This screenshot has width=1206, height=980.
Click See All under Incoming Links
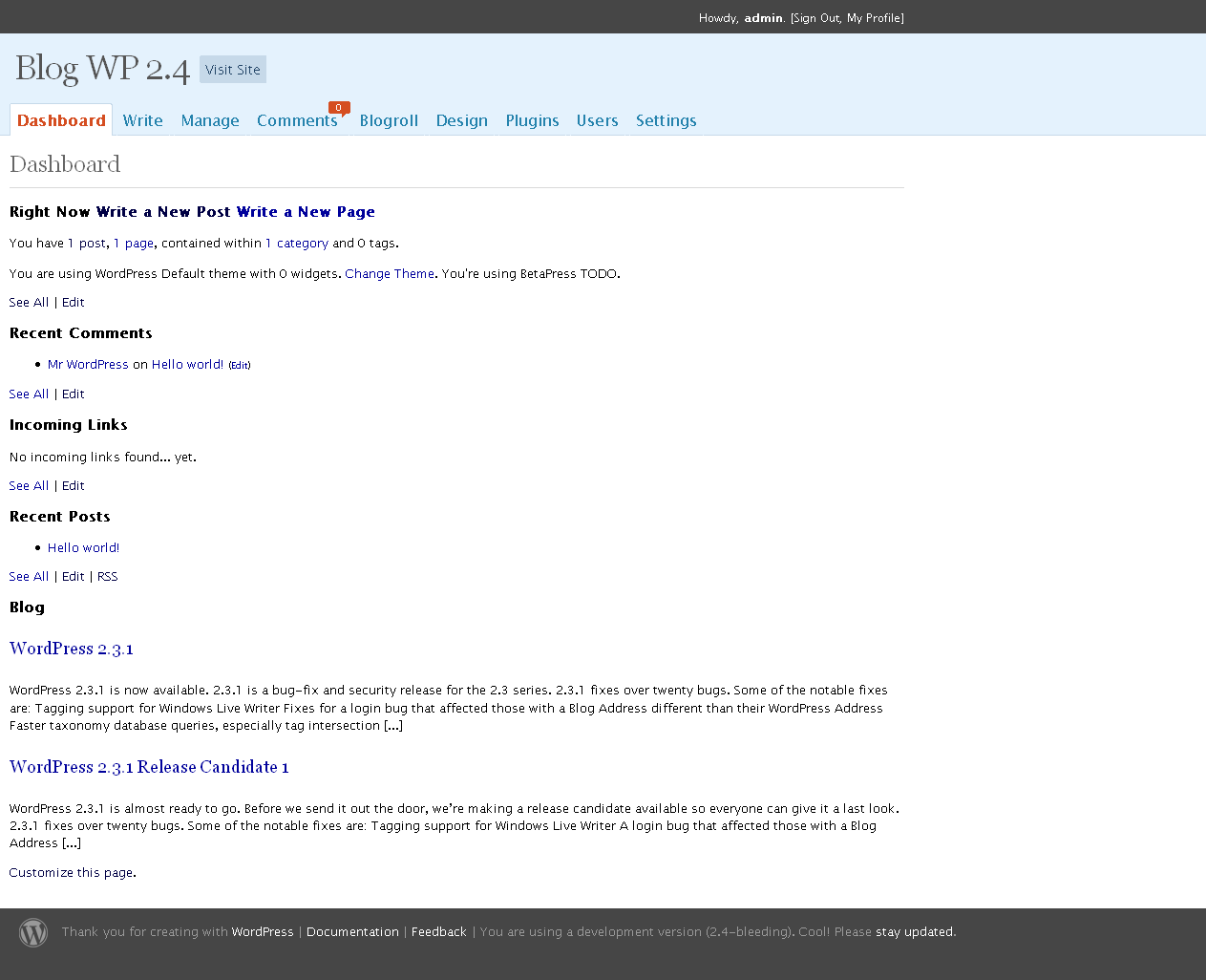[x=29, y=486]
